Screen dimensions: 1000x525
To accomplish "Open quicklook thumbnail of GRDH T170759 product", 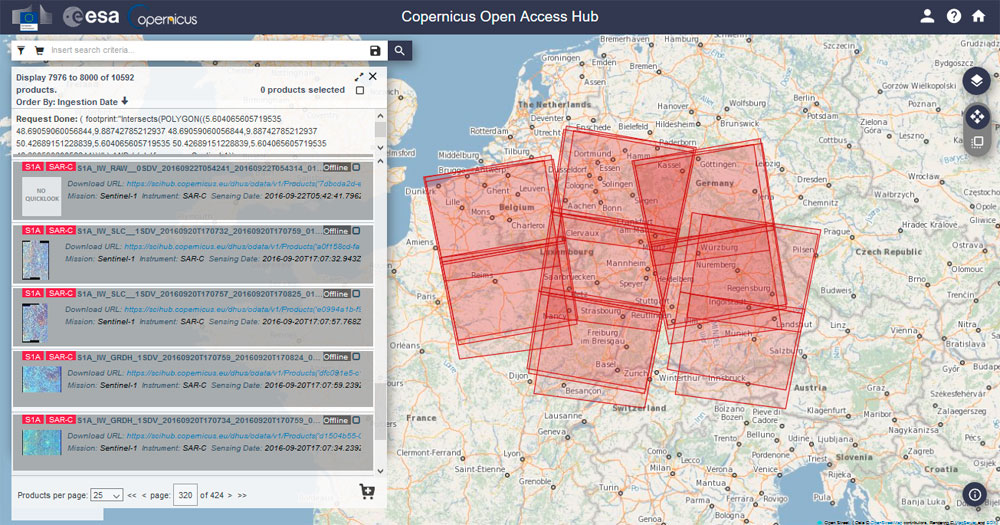I will (41, 379).
